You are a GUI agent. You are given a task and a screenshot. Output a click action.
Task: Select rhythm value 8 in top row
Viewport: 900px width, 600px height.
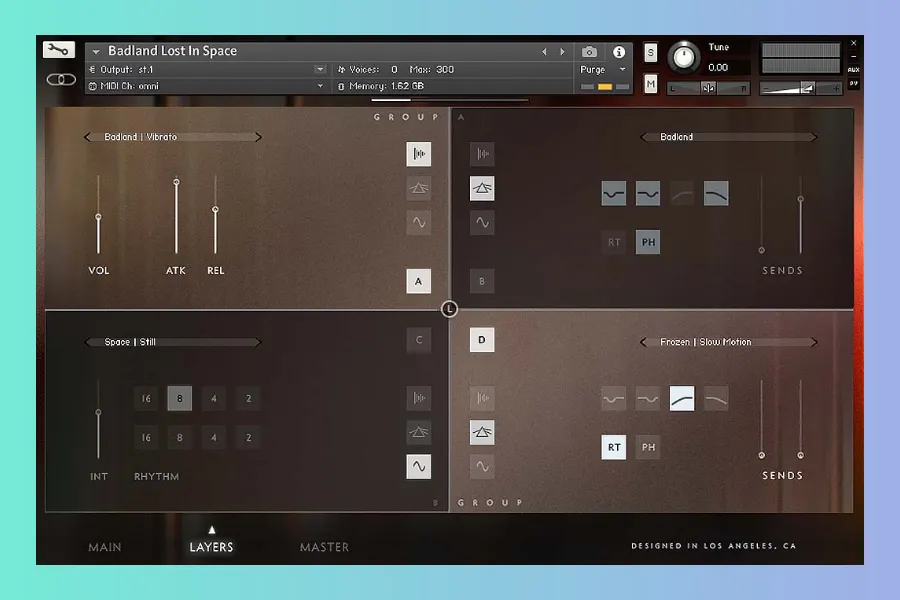(x=180, y=399)
